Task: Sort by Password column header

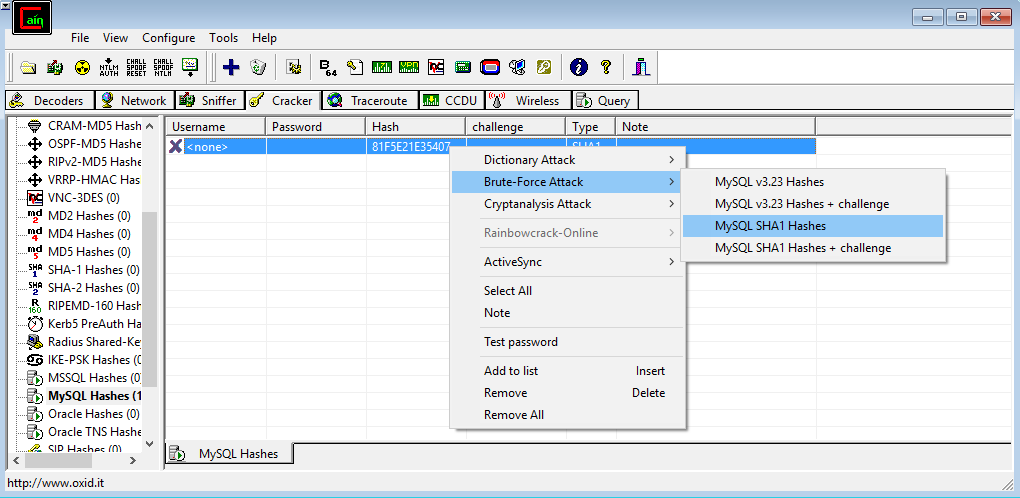Action: 315,127
